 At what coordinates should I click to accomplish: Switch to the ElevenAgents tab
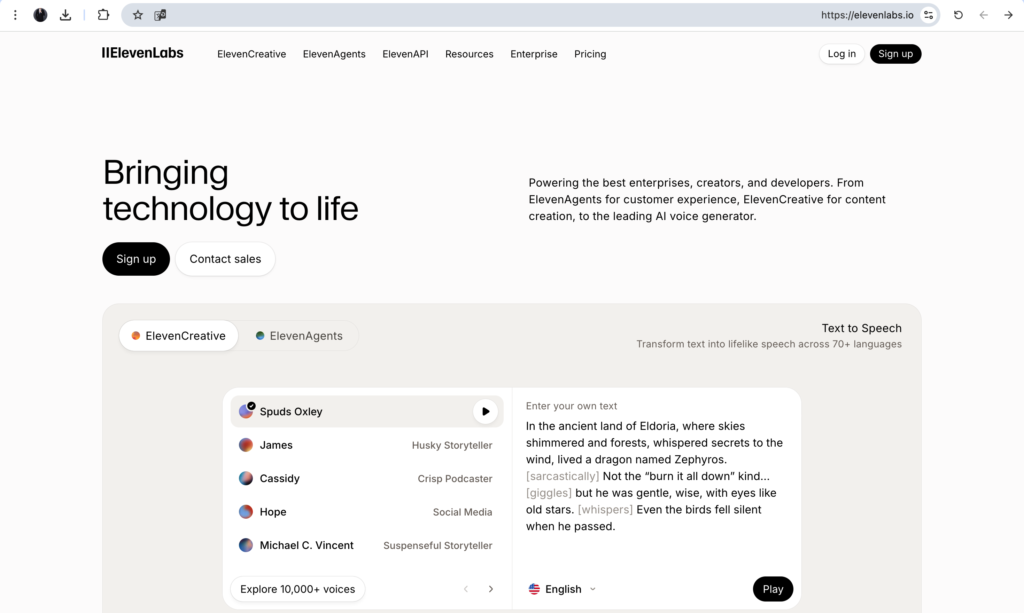(x=298, y=336)
